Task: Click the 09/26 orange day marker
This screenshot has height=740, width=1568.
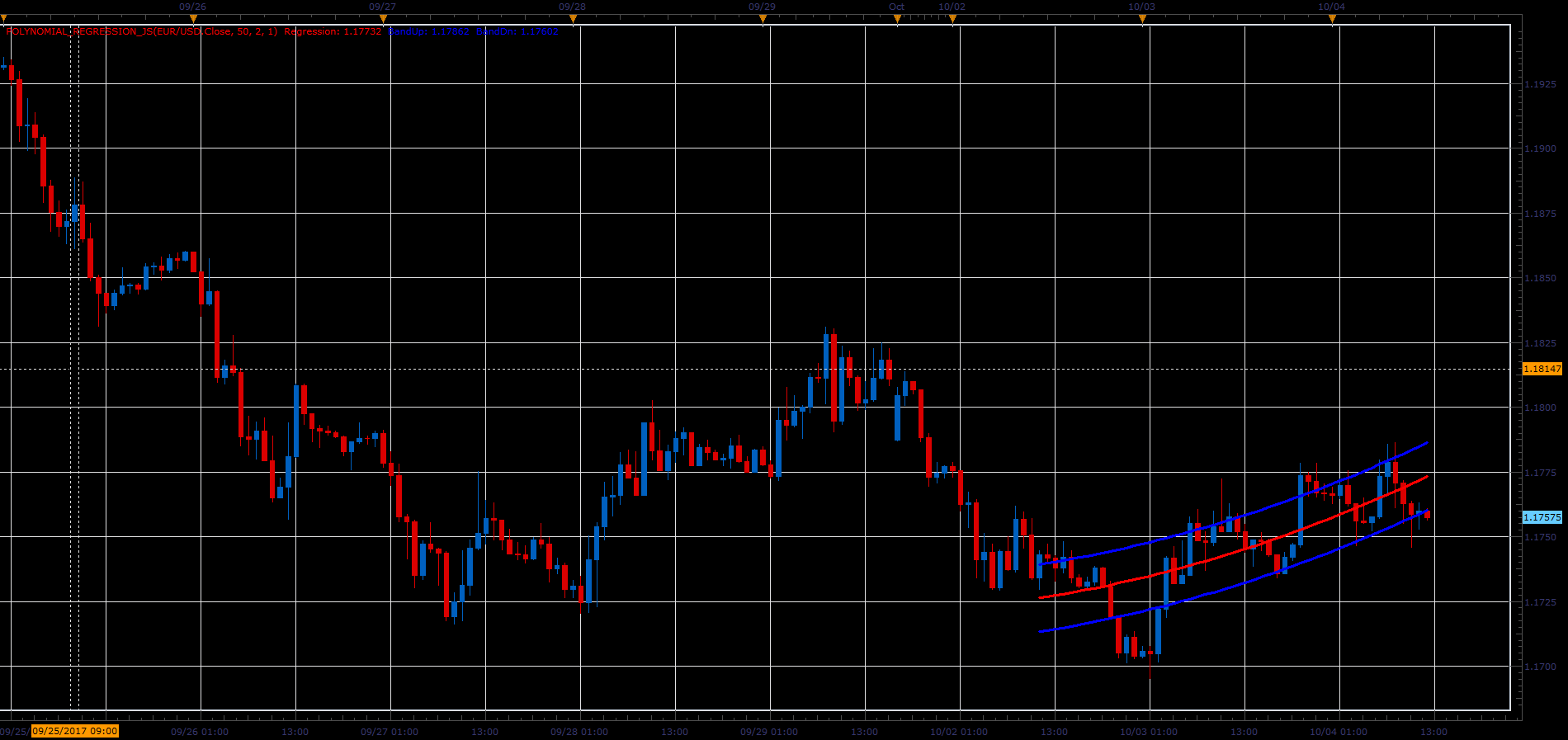Action: pos(193,18)
